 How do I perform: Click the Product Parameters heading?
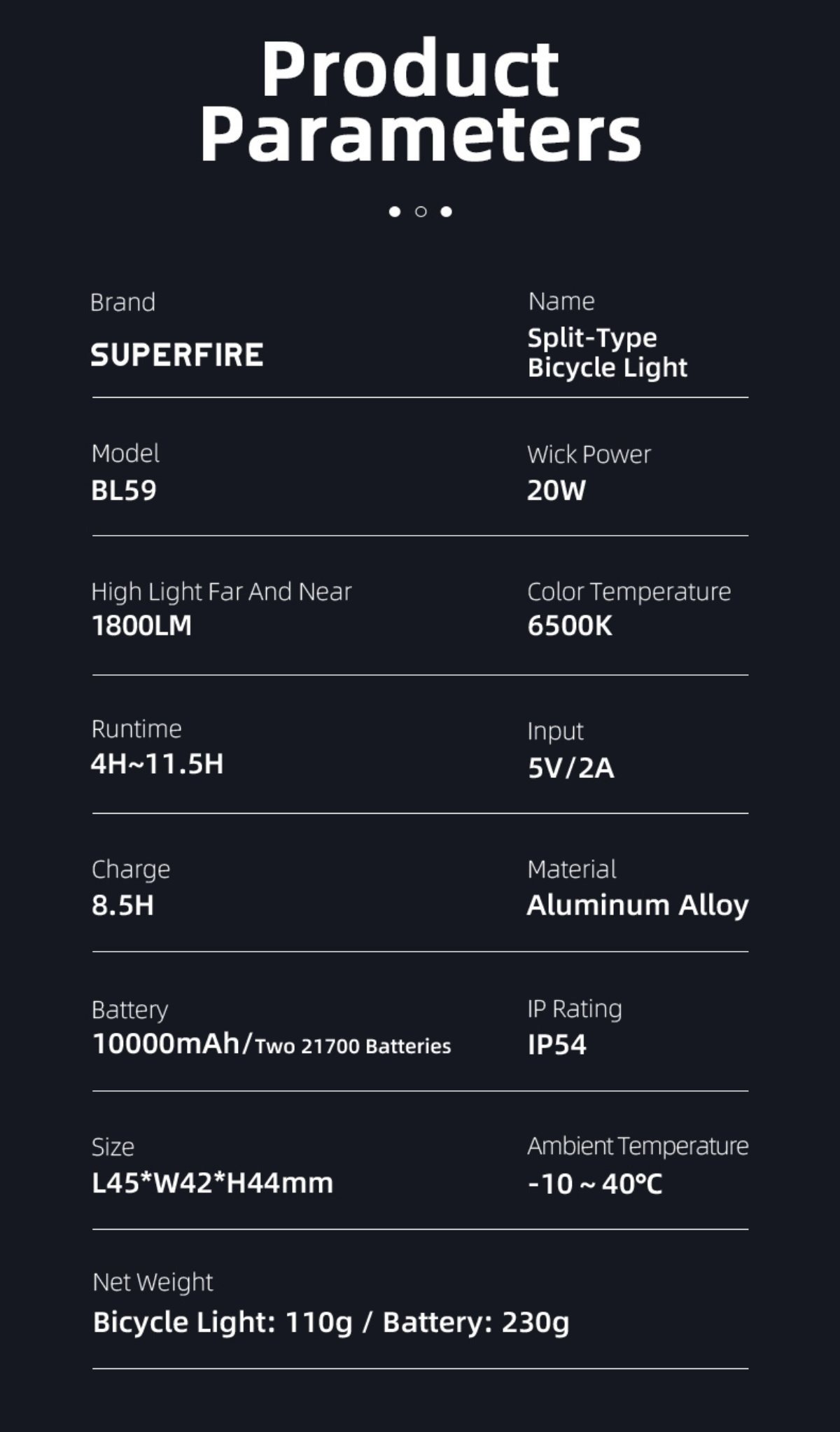pos(420,102)
